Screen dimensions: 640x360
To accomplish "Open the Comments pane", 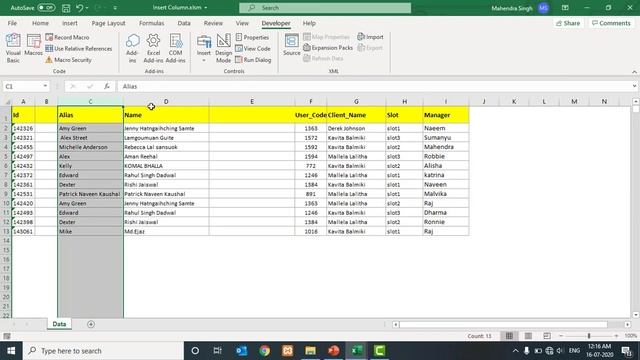I will click(611, 23).
